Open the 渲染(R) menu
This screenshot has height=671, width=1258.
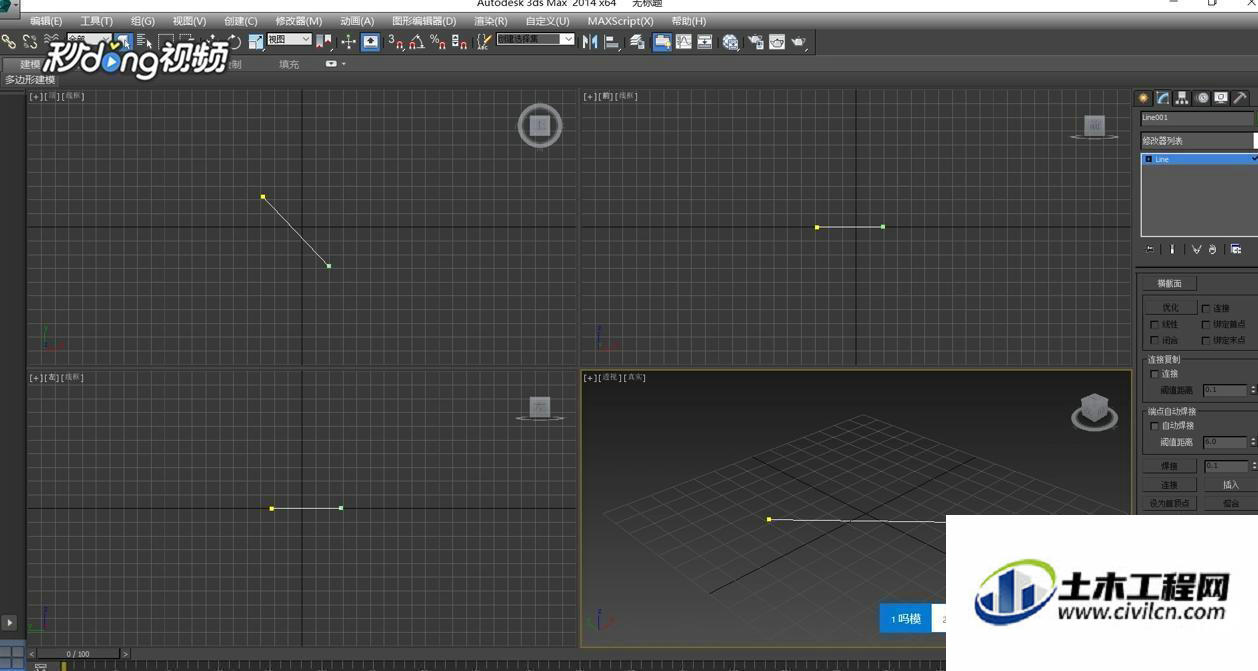tap(490, 21)
